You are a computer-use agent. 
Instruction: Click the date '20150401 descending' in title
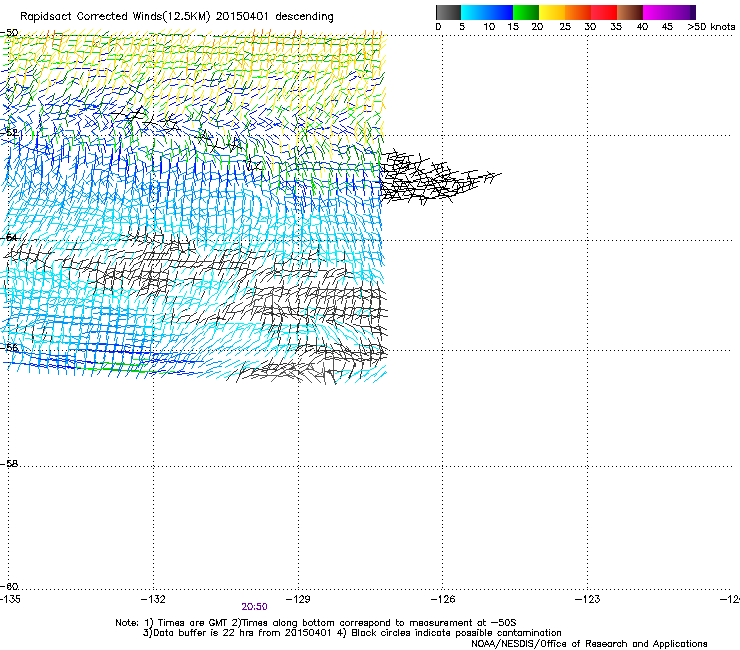274,17
